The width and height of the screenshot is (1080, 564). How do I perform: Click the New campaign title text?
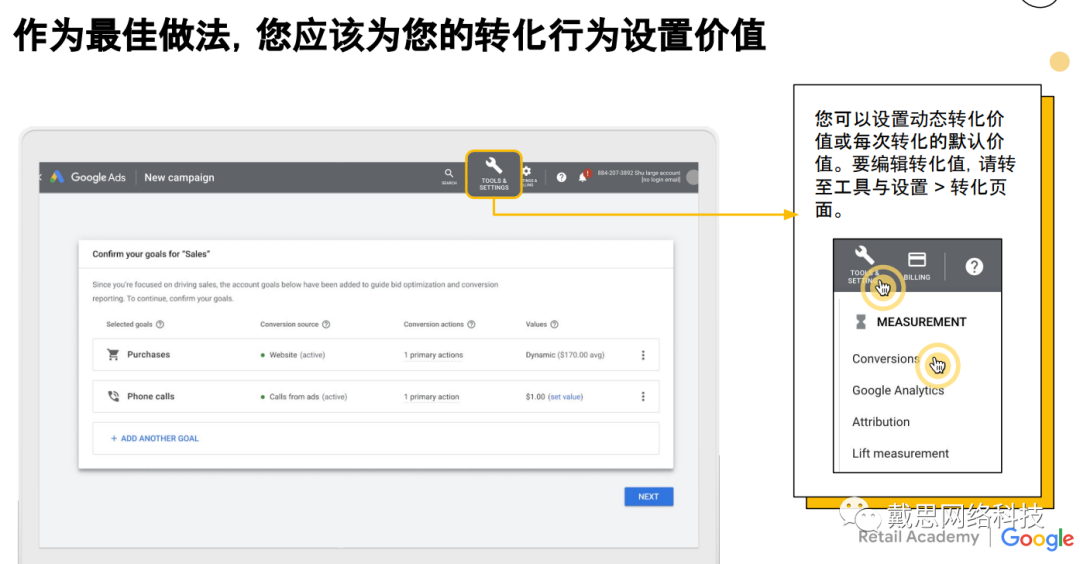coord(179,178)
